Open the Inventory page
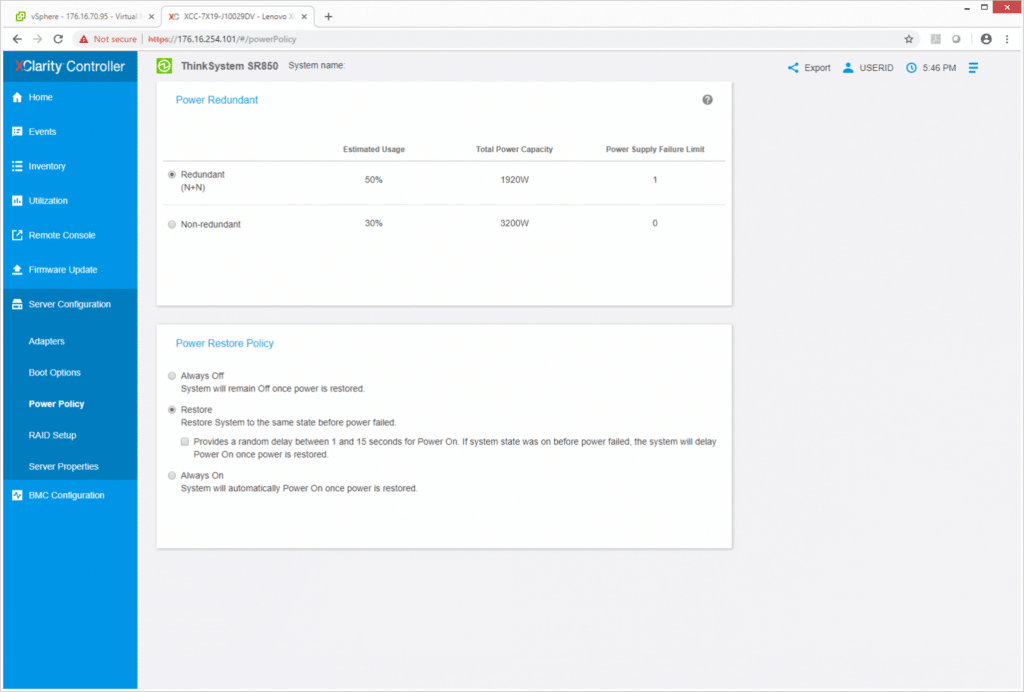Viewport: 1024px width, 692px height. [x=47, y=166]
